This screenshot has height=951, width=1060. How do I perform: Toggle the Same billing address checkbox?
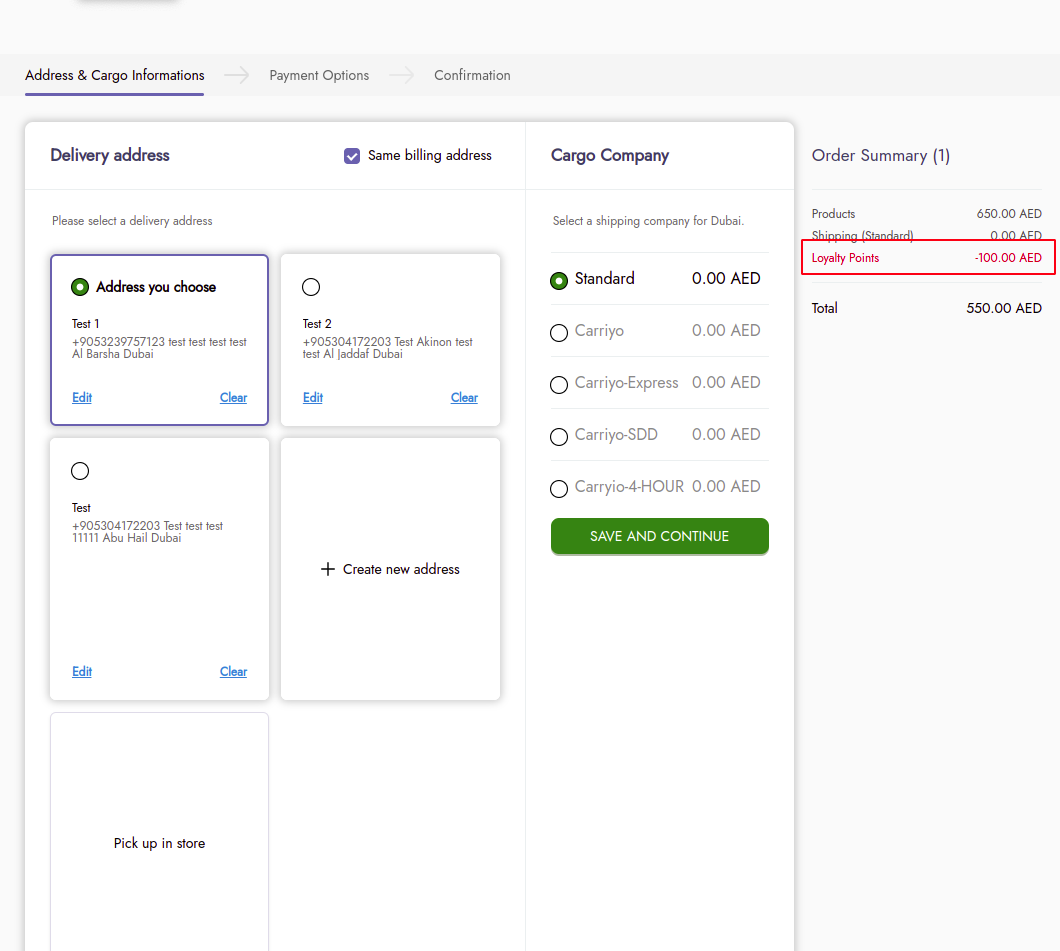352,156
